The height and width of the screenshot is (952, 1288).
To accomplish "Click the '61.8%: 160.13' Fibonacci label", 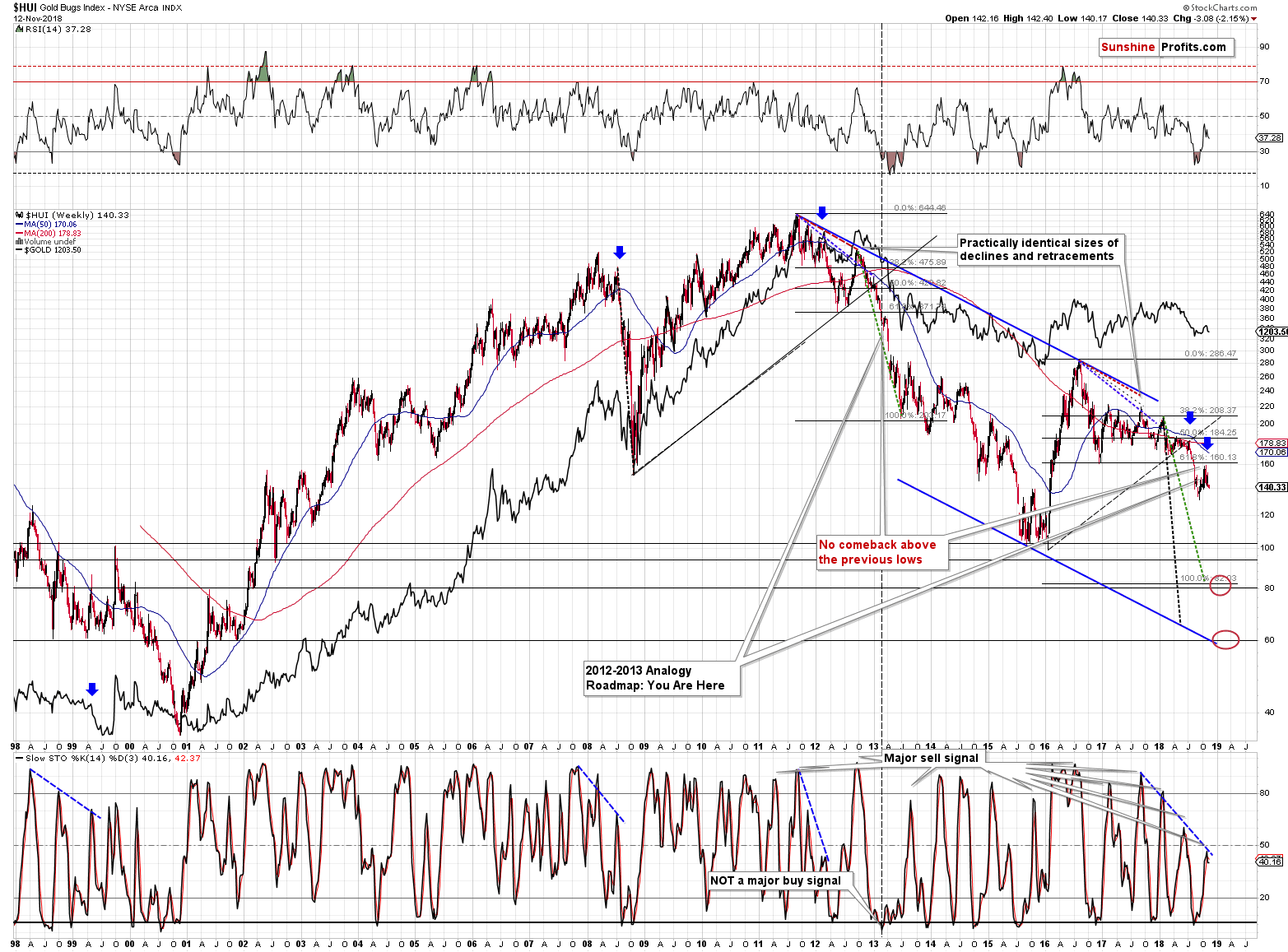I will pos(1207,457).
